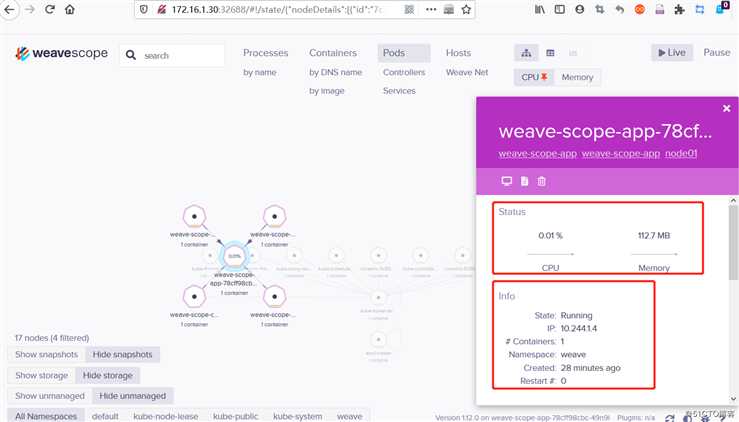Select the Show snapshots option
The image size is (739, 422).
pyautogui.click(x=46, y=355)
